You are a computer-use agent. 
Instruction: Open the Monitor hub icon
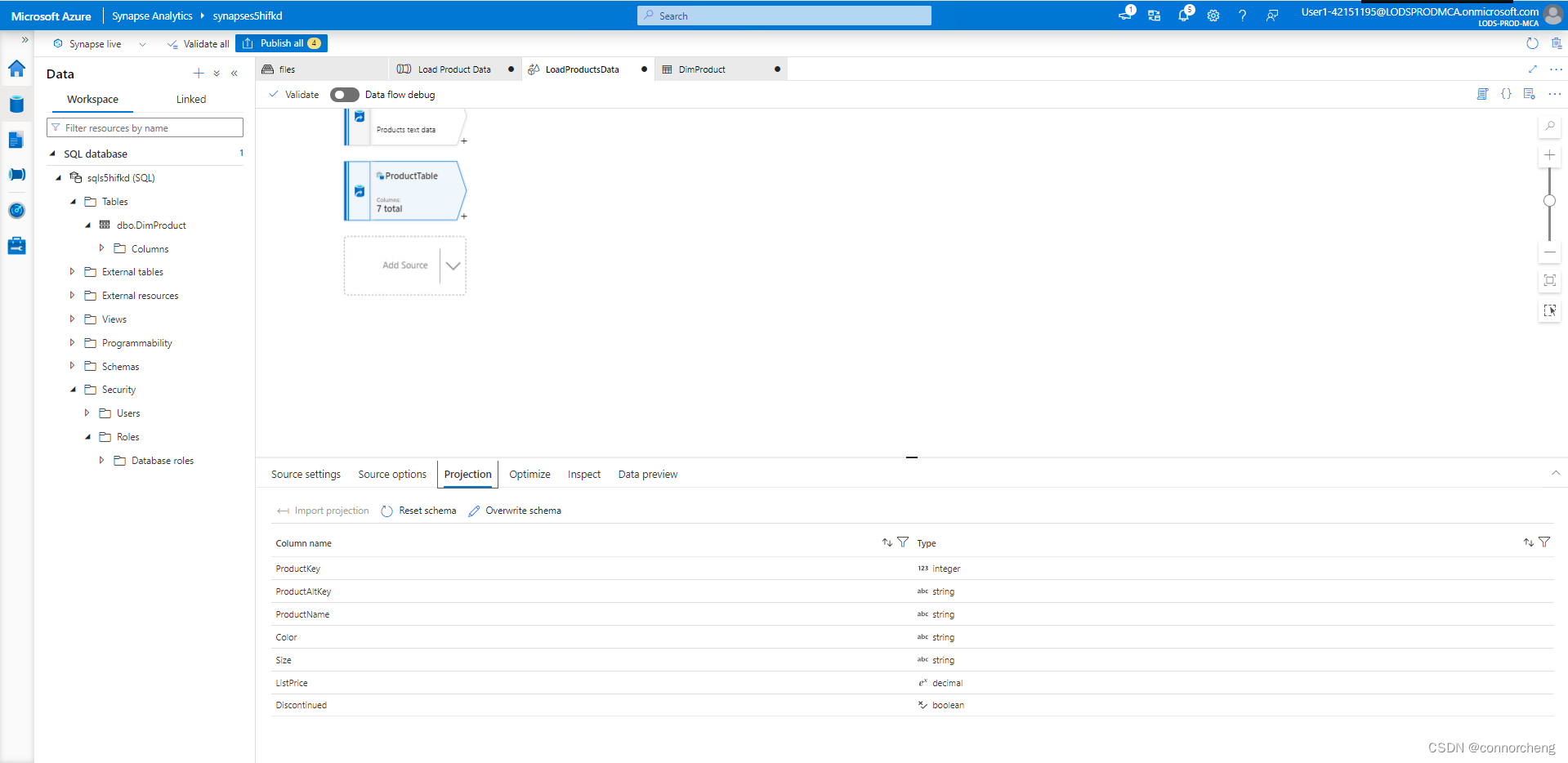click(16, 211)
